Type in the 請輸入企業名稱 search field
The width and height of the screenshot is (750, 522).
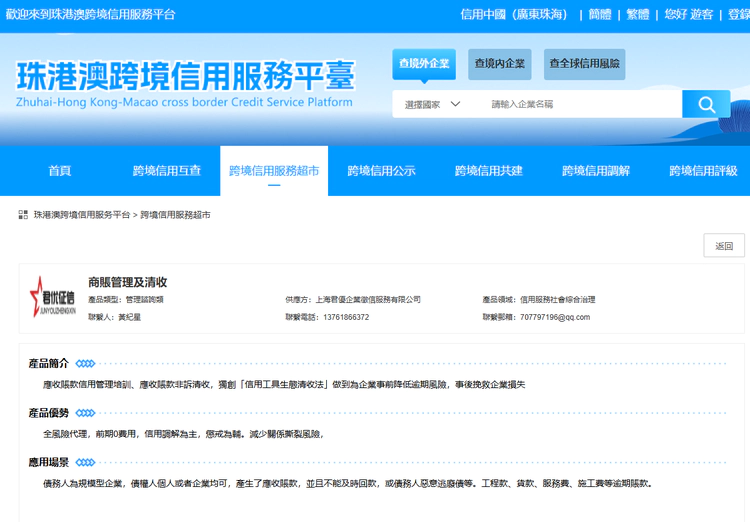(x=580, y=104)
